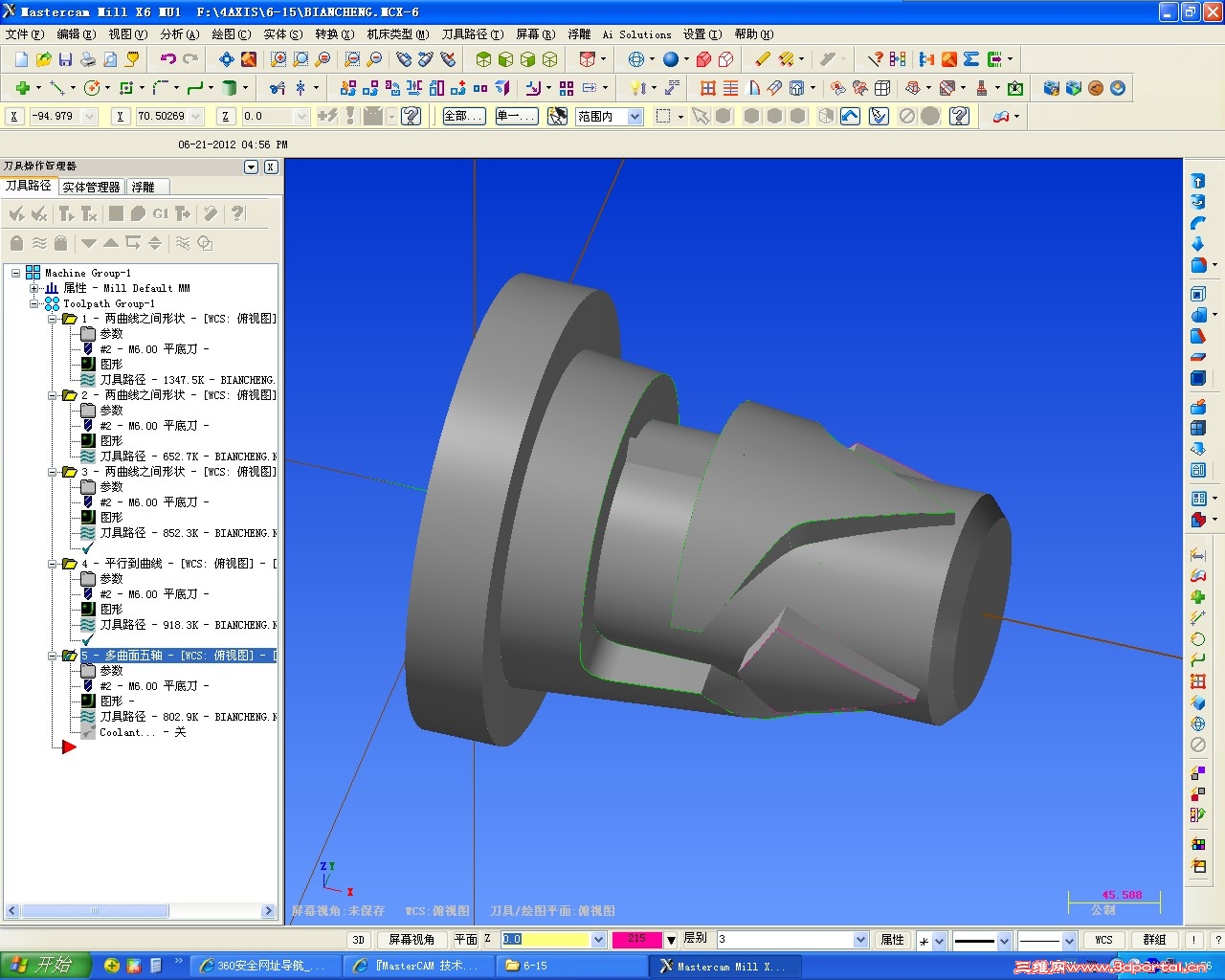Switch to the 实体管理器 tab
The width and height of the screenshot is (1225, 980).
click(x=92, y=187)
